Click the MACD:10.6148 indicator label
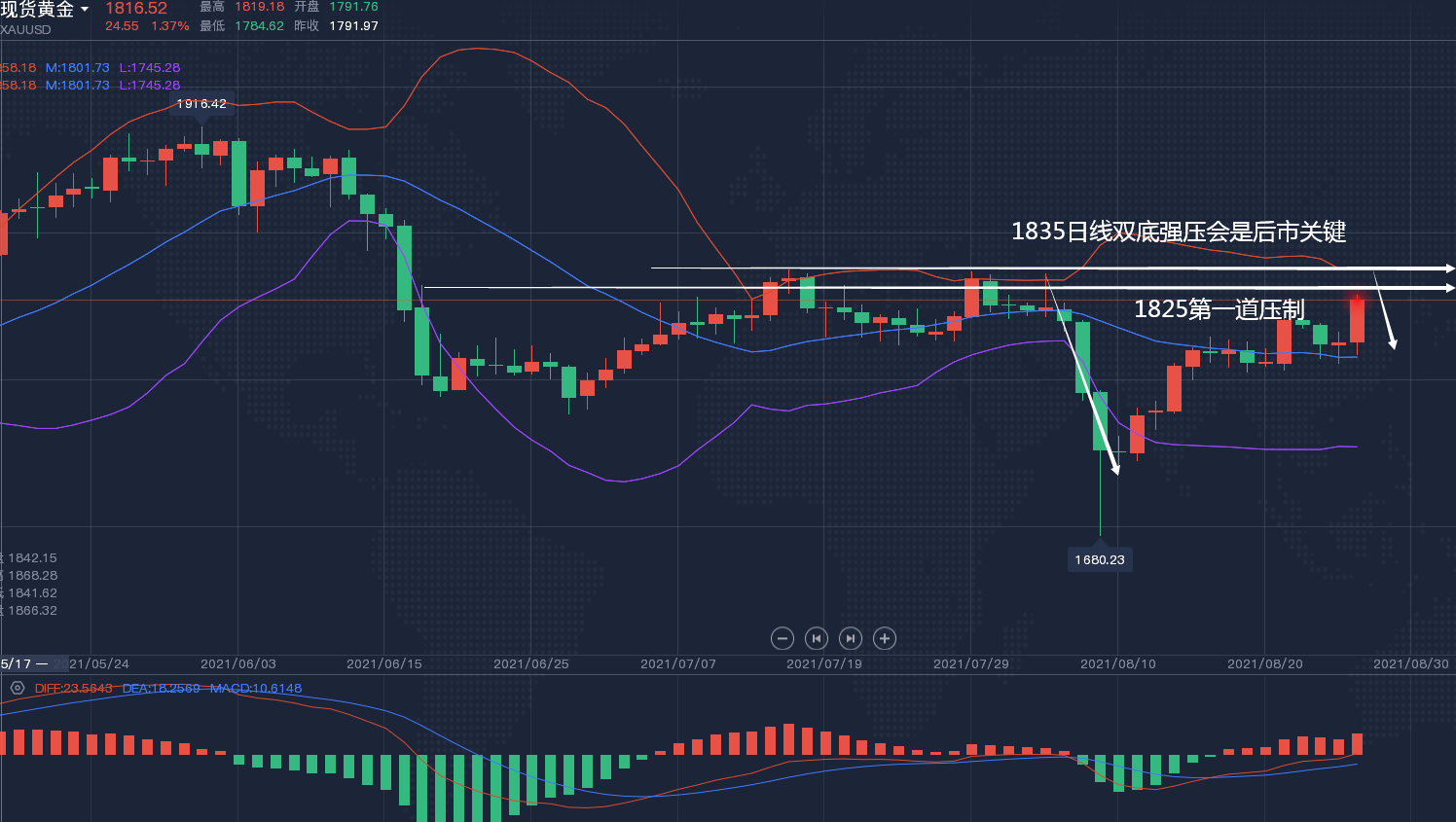The height and width of the screenshot is (822, 1456). (256, 688)
